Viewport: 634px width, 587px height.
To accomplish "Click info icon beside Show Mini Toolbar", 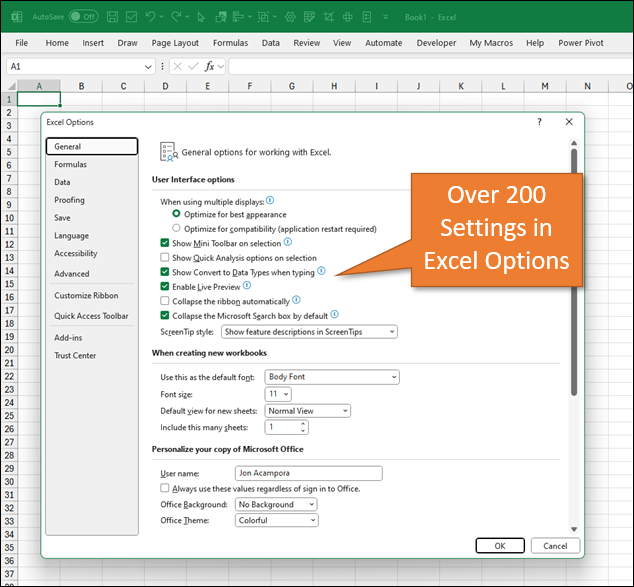I will click(x=288, y=242).
